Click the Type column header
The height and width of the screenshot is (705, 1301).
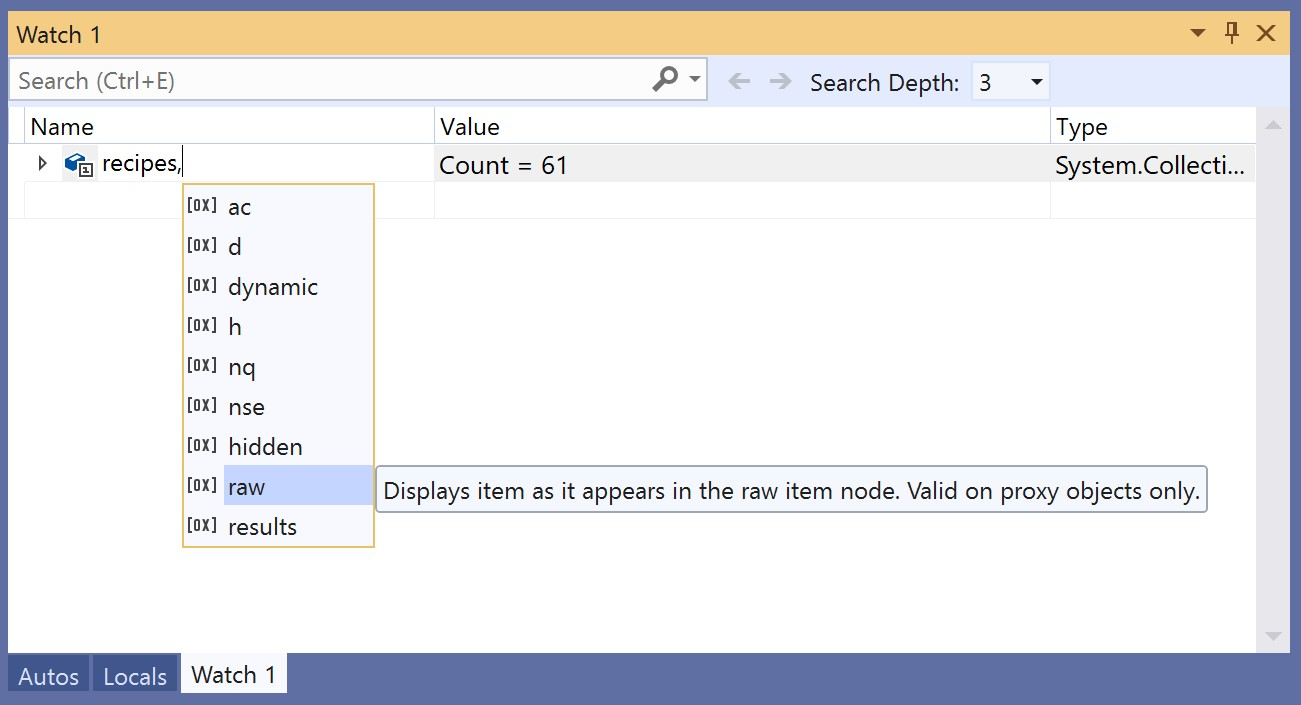[x=1081, y=126]
